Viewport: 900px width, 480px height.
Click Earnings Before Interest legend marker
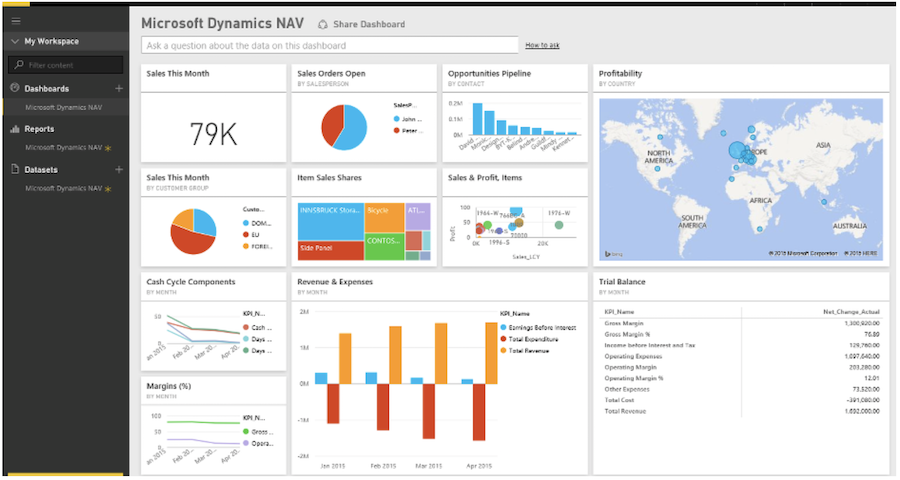click(503, 327)
